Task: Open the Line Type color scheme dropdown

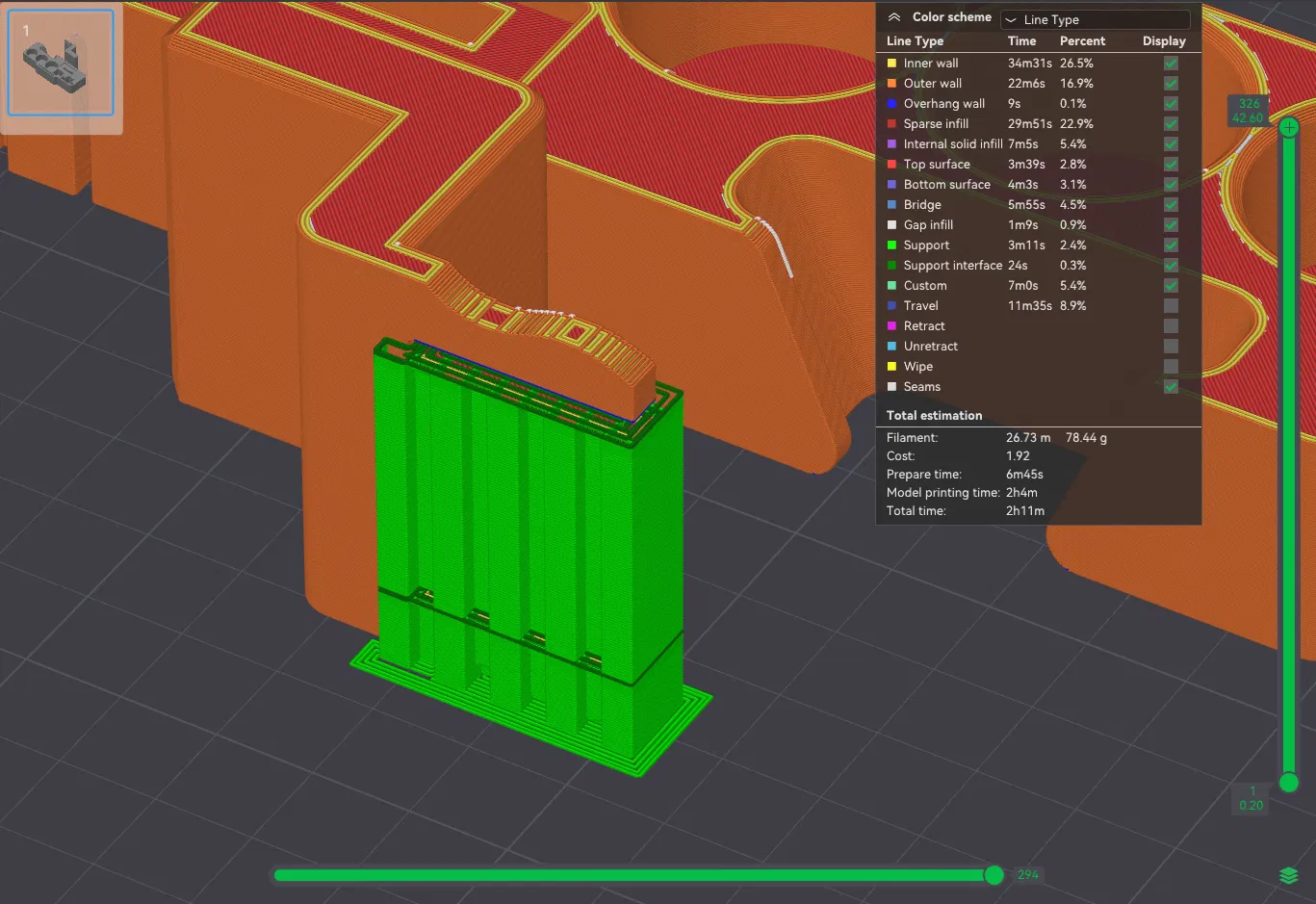Action: click(1096, 19)
